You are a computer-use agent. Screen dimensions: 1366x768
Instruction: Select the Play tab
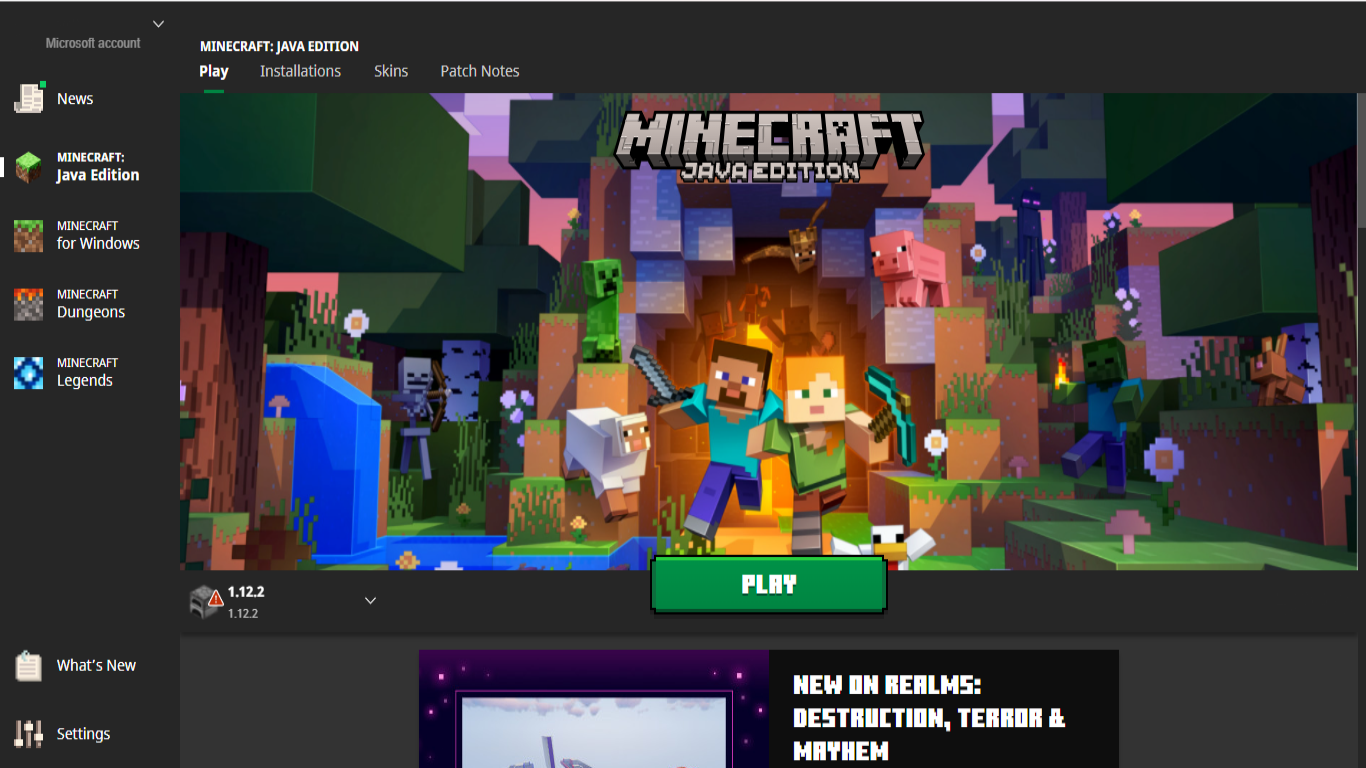tap(214, 71)
